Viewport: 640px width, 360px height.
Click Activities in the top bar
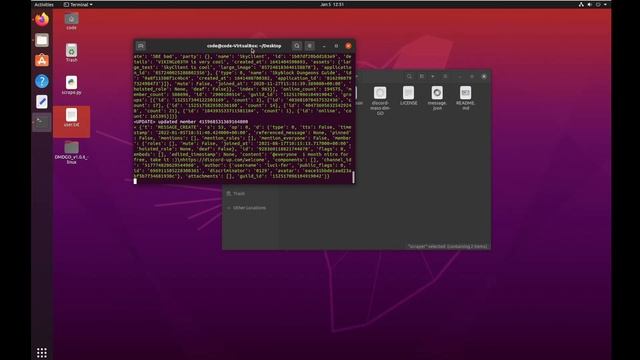click(44, 4)
